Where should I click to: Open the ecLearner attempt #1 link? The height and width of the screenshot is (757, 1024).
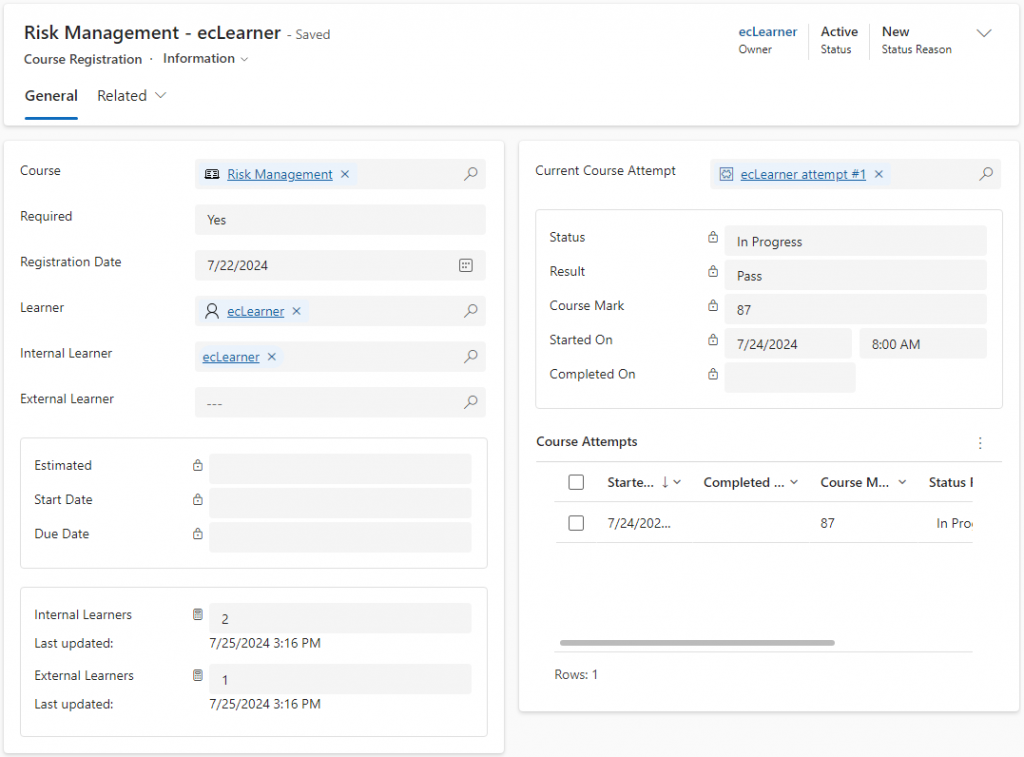click(x=803, y=174)
